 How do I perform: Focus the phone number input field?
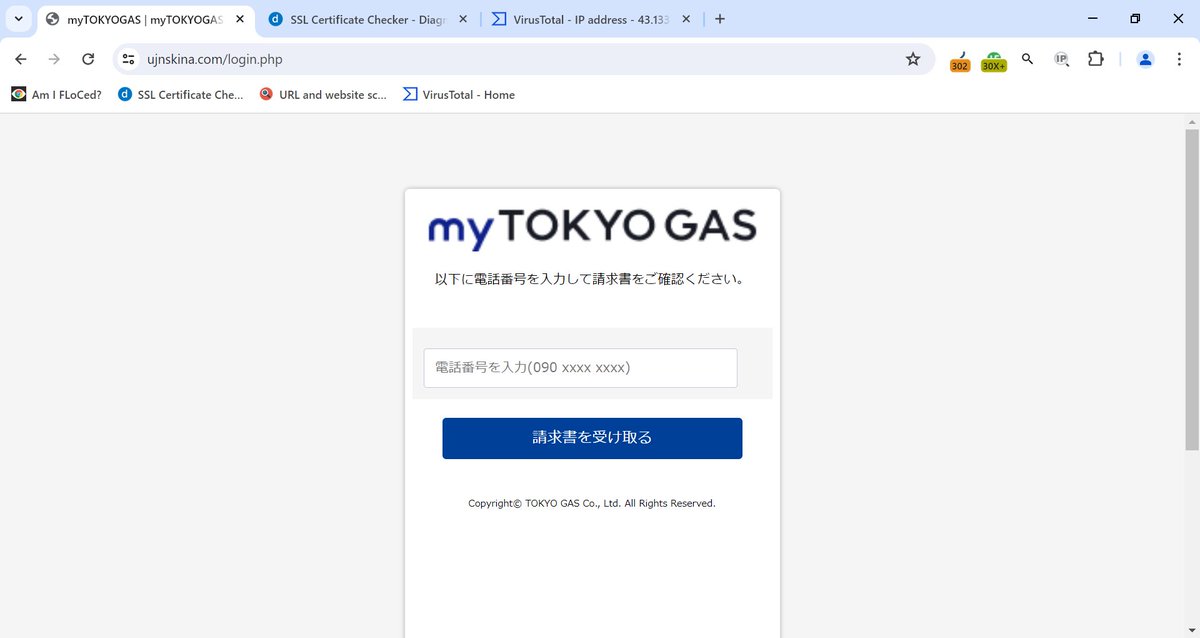pos(580,368)
